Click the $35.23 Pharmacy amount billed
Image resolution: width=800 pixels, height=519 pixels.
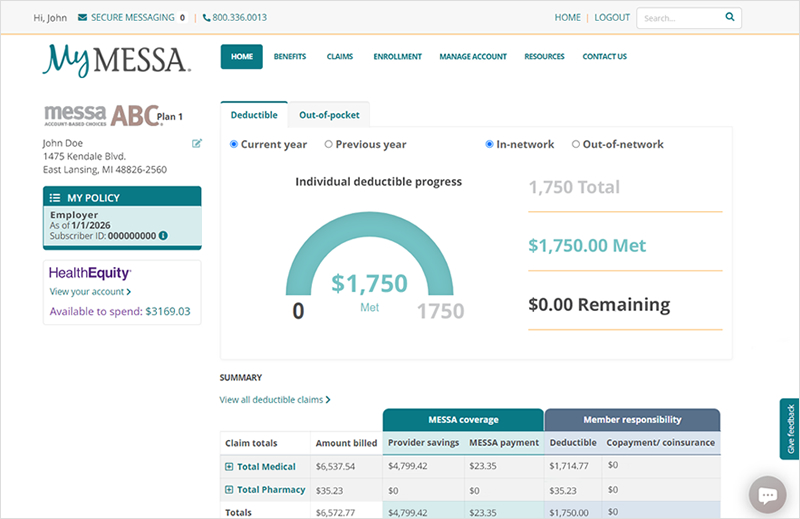pos(329,490)
